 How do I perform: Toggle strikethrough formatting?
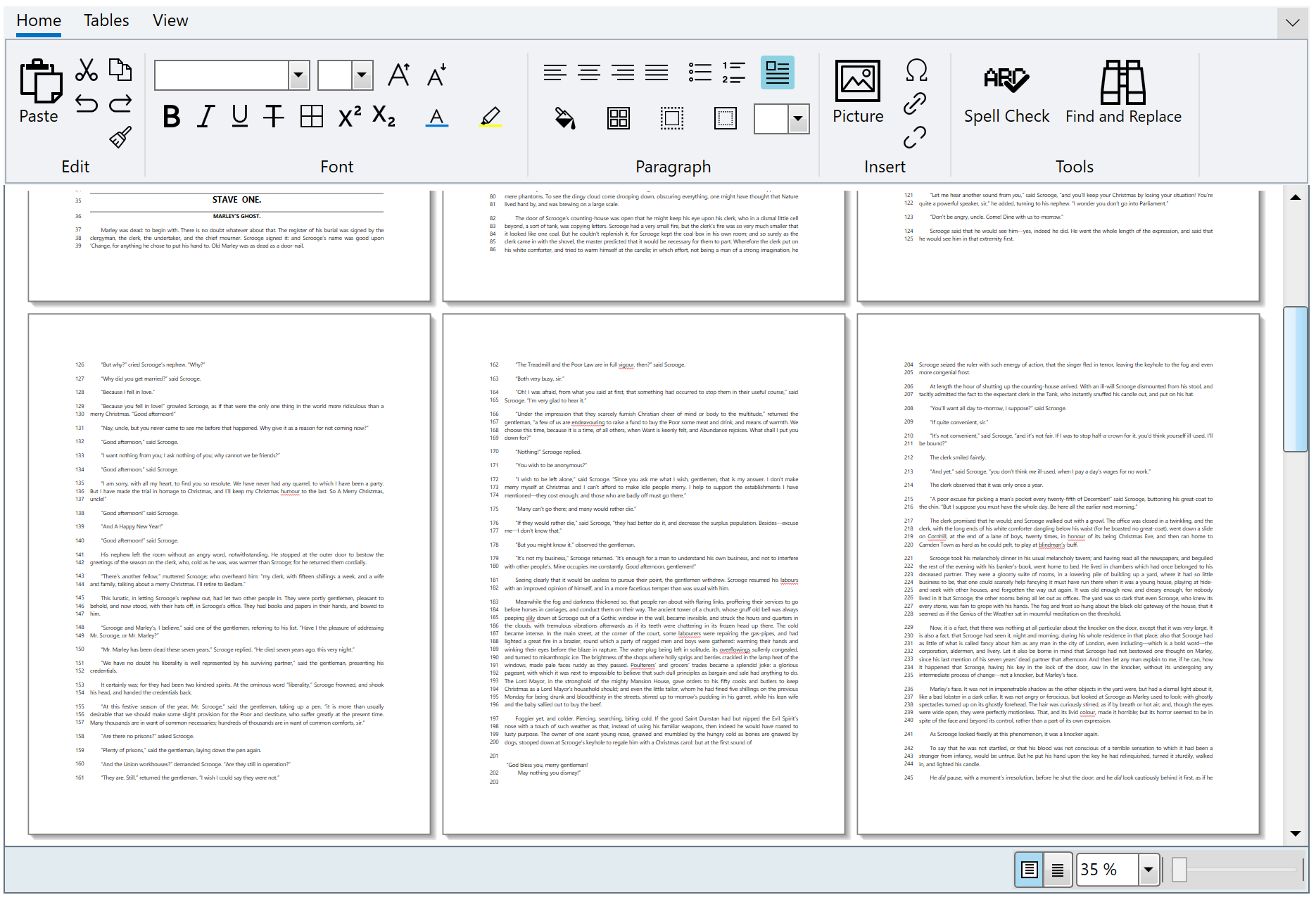pyautogui.click(x=274, y=117)
